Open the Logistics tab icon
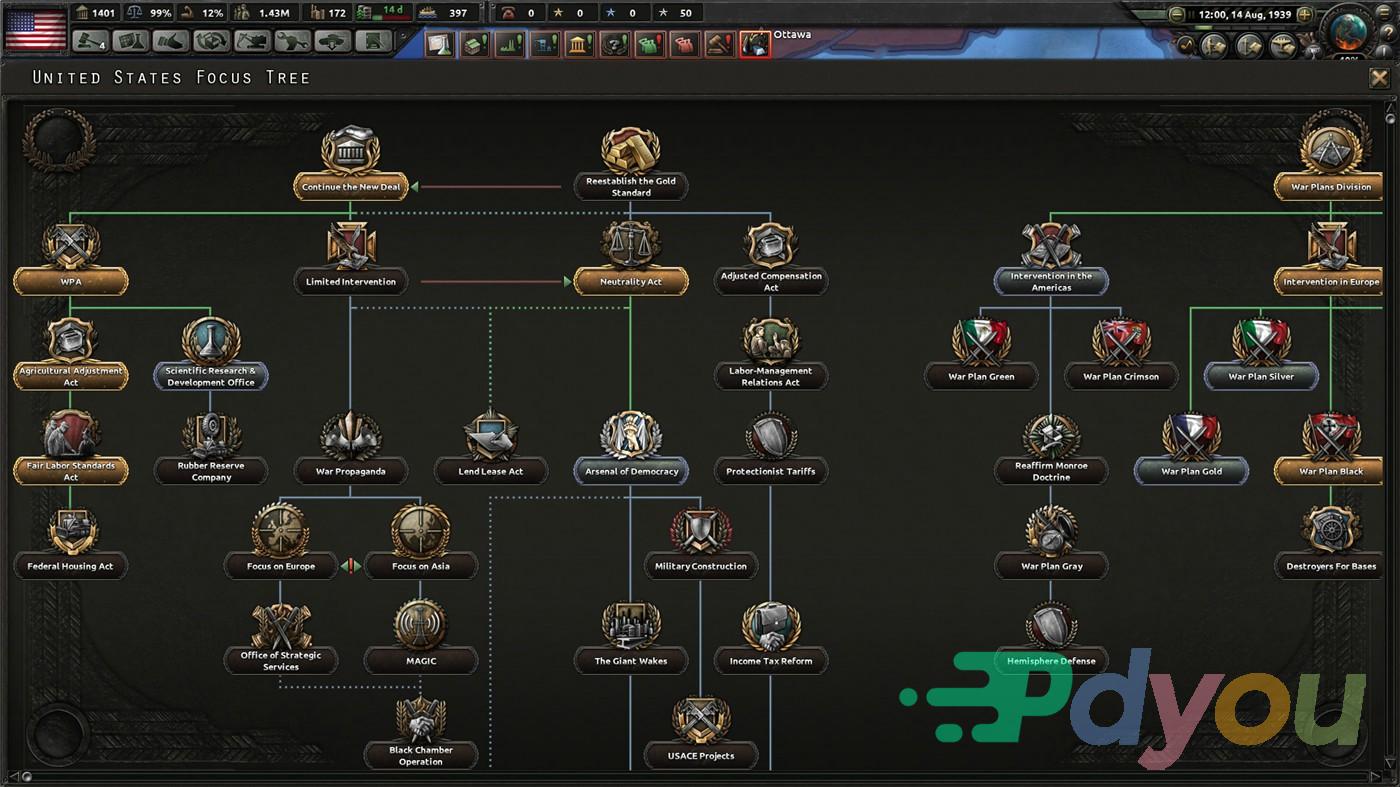The image size is (1400, 787). [x=374, y=42]
